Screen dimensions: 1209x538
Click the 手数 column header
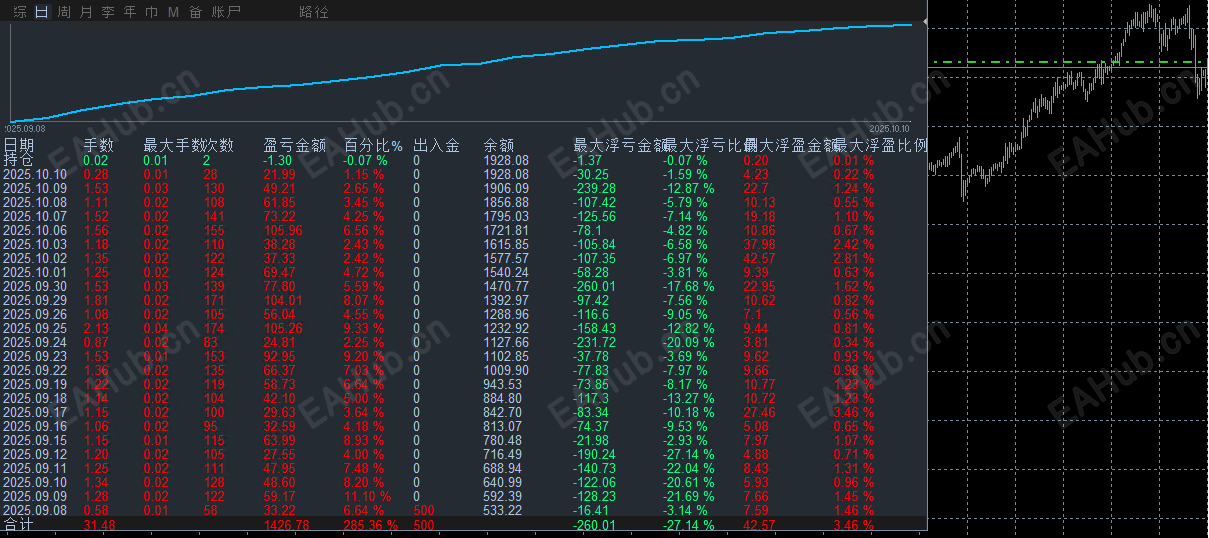click(x=99, y=145)
